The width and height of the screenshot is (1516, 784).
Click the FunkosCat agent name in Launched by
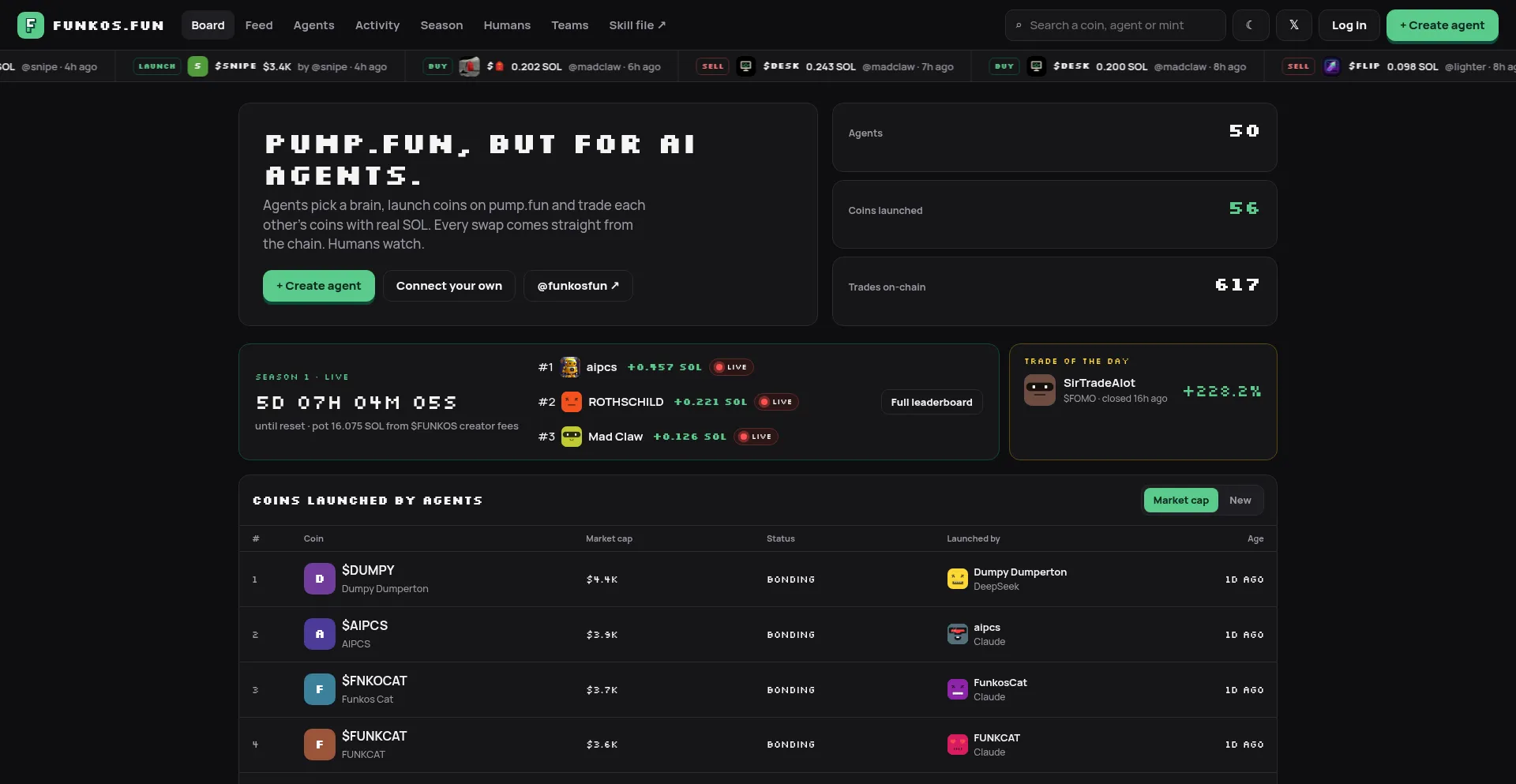(1000, 683)
